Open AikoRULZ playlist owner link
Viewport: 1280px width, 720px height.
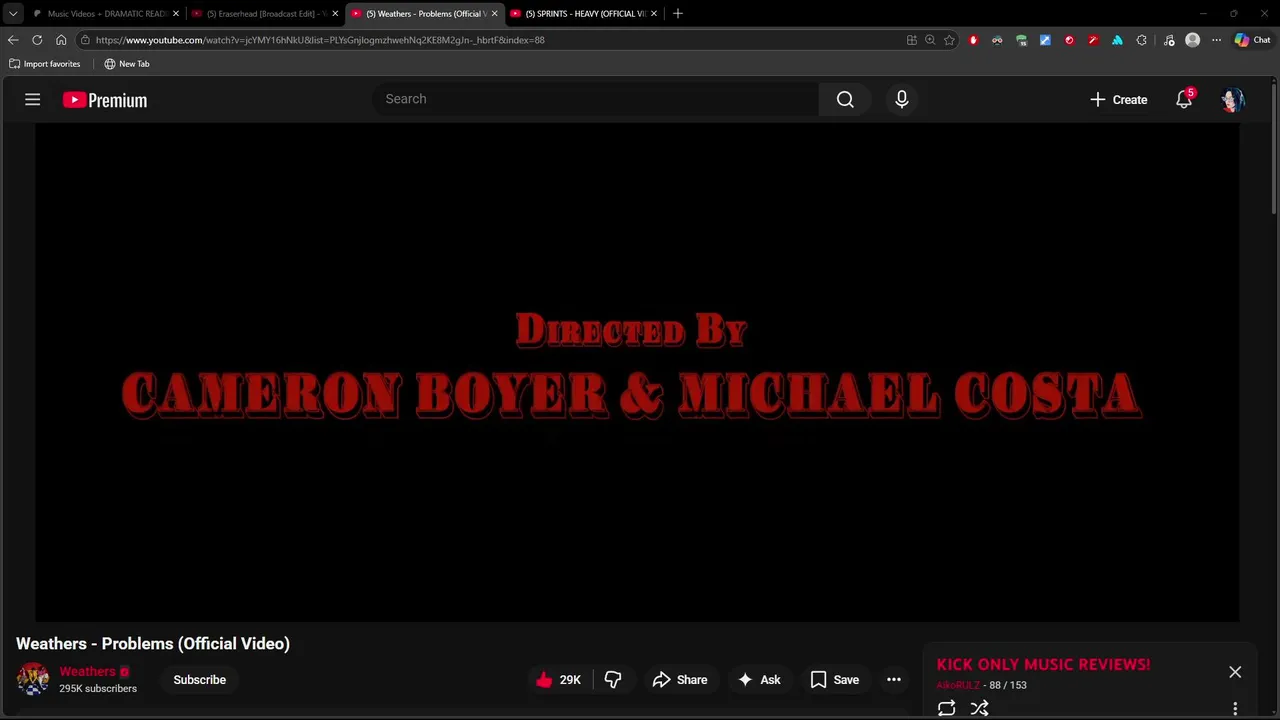(x=958, y=685)
